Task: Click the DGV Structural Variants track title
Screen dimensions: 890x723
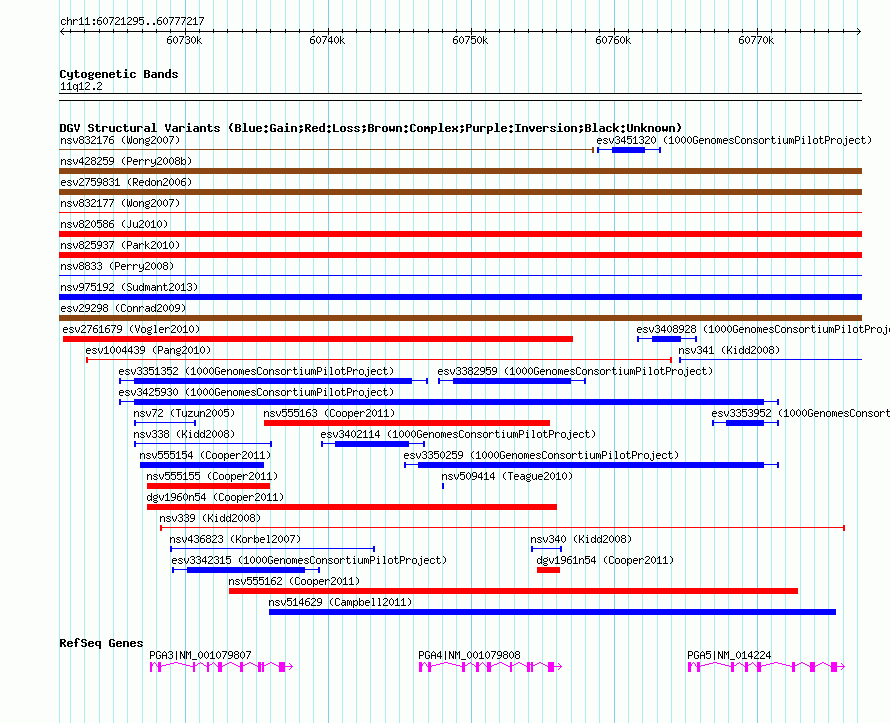Action: [x=371, y=128]
